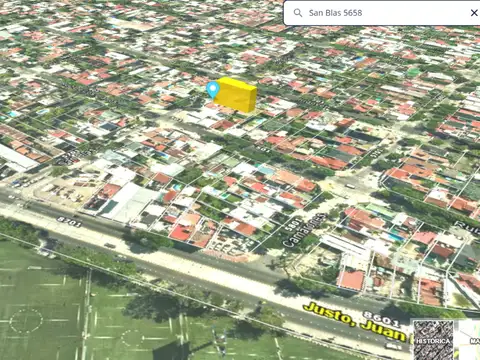480x360 pixels.
Task: Click the 8701 street number label
Action: point(69,222)
